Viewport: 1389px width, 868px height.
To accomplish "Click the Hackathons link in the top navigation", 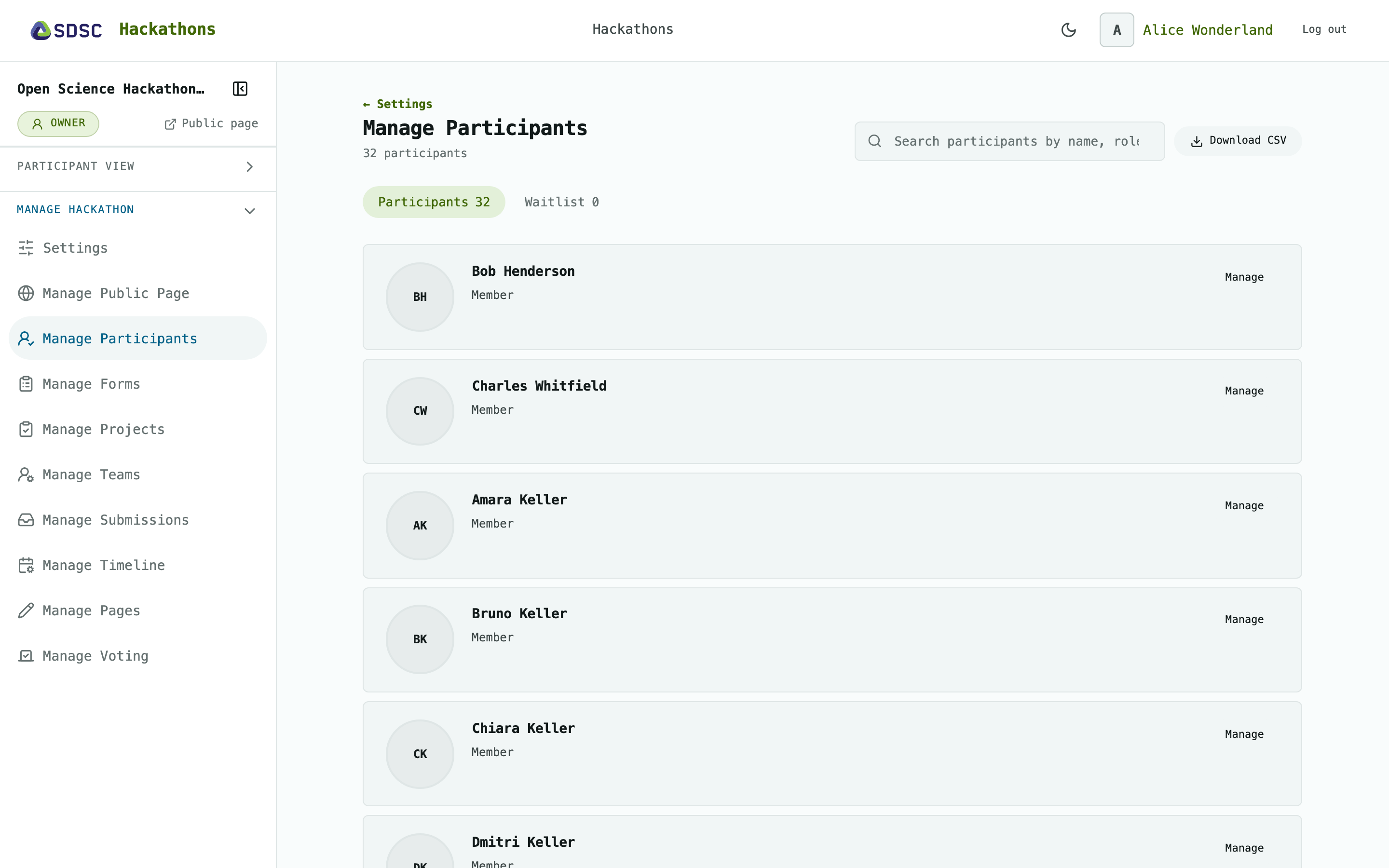I will [632, 29].
